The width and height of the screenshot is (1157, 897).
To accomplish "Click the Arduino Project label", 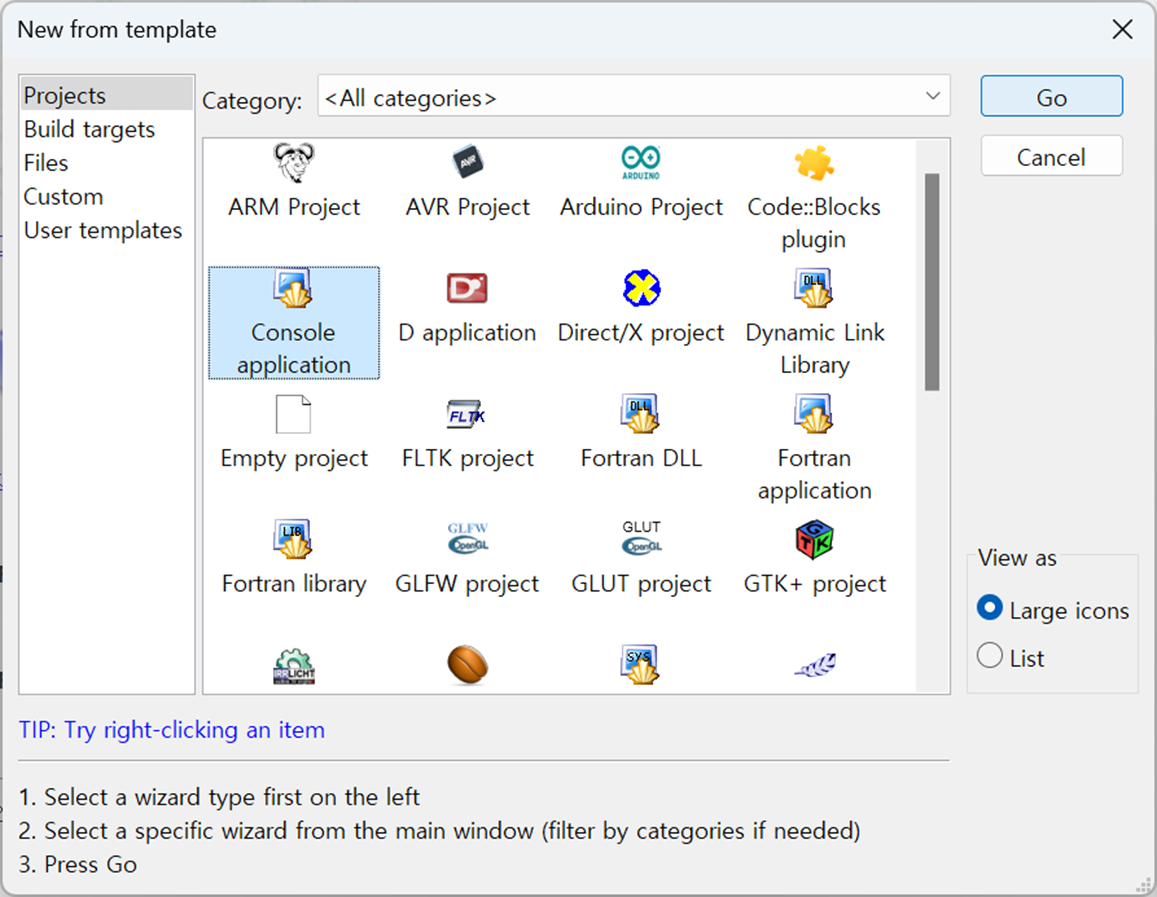I will pos(641,207).
